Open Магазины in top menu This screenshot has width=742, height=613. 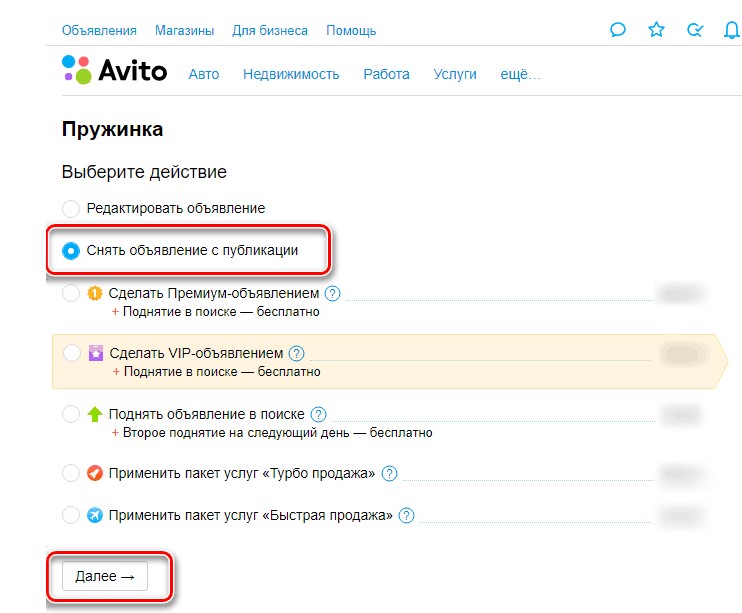tap(184, 31)
